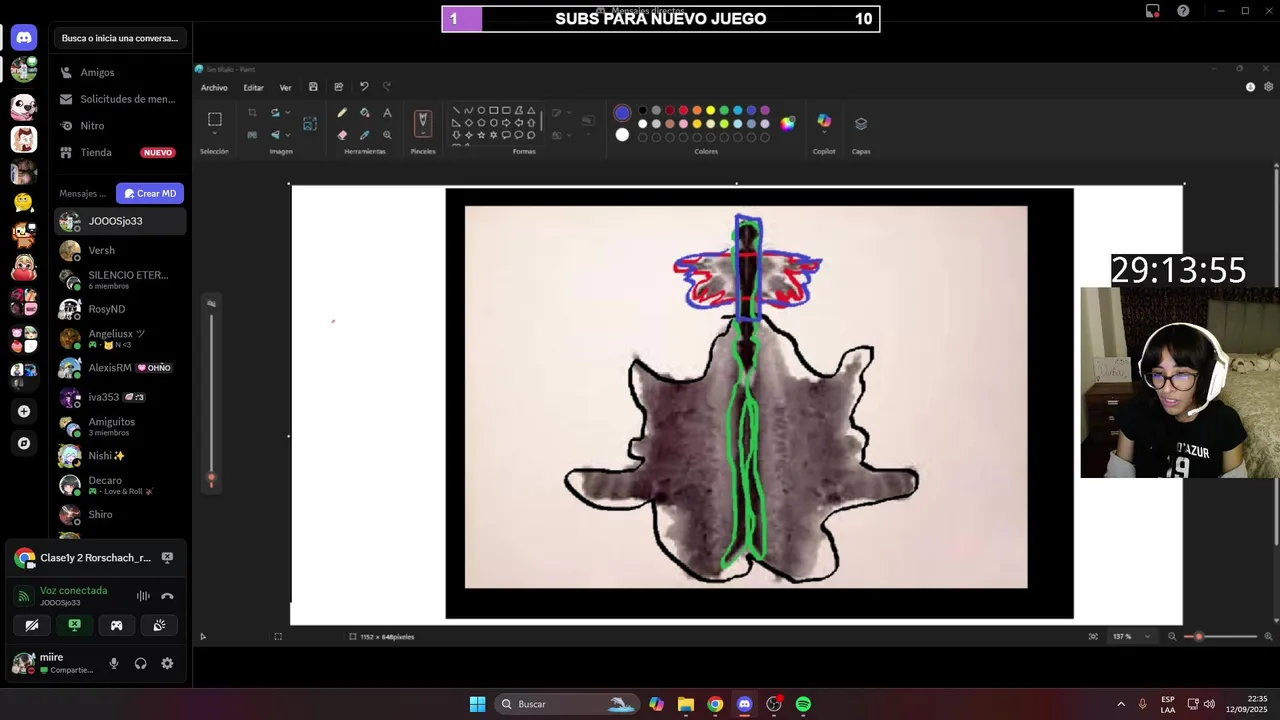Image resolution: width=1280 pixels, height=720 pixels.
Task: Select the Pencil tool in Paint
Action: (x=342, y=113)
